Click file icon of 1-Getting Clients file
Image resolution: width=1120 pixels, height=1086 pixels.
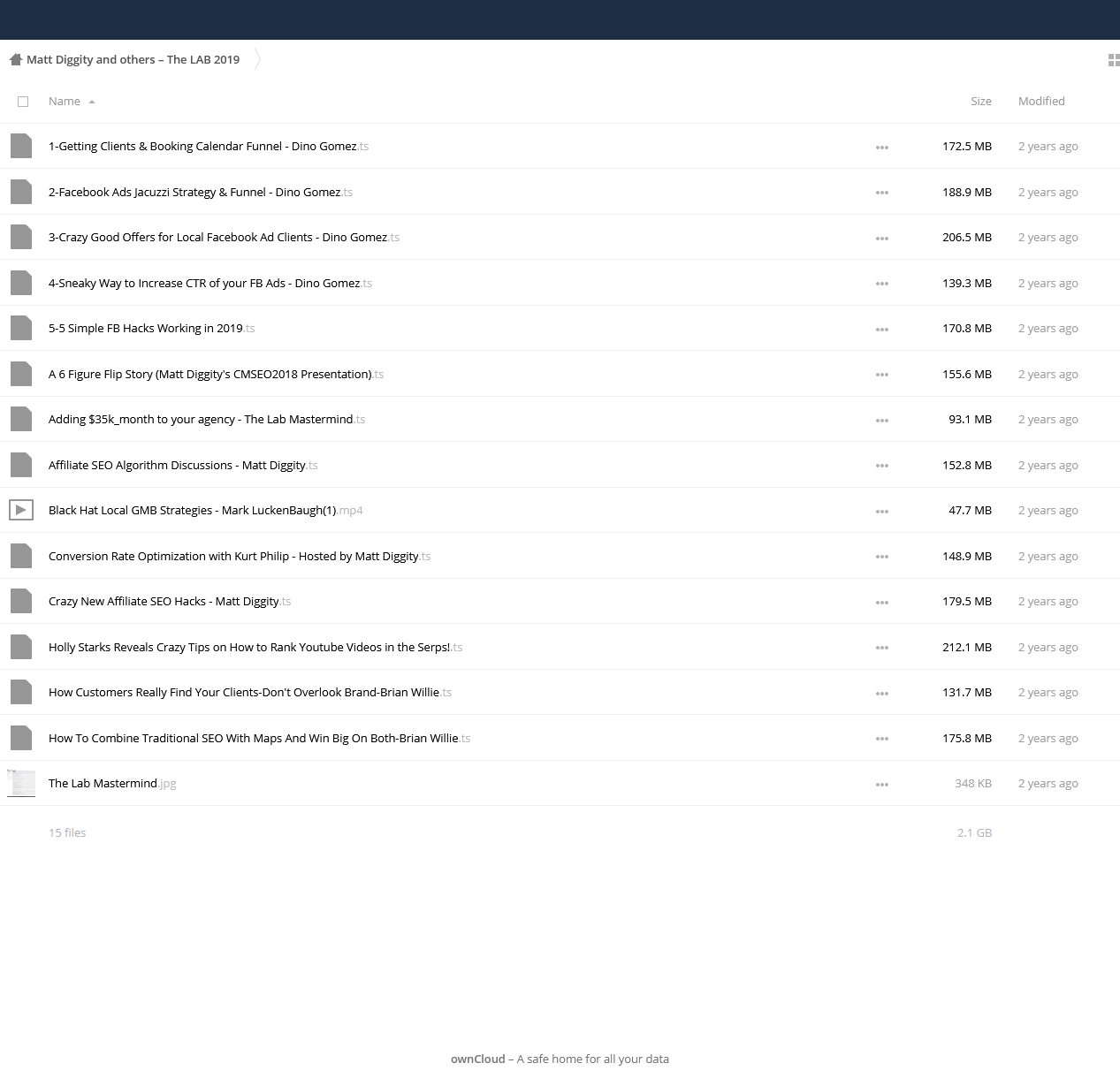point(21,146)
